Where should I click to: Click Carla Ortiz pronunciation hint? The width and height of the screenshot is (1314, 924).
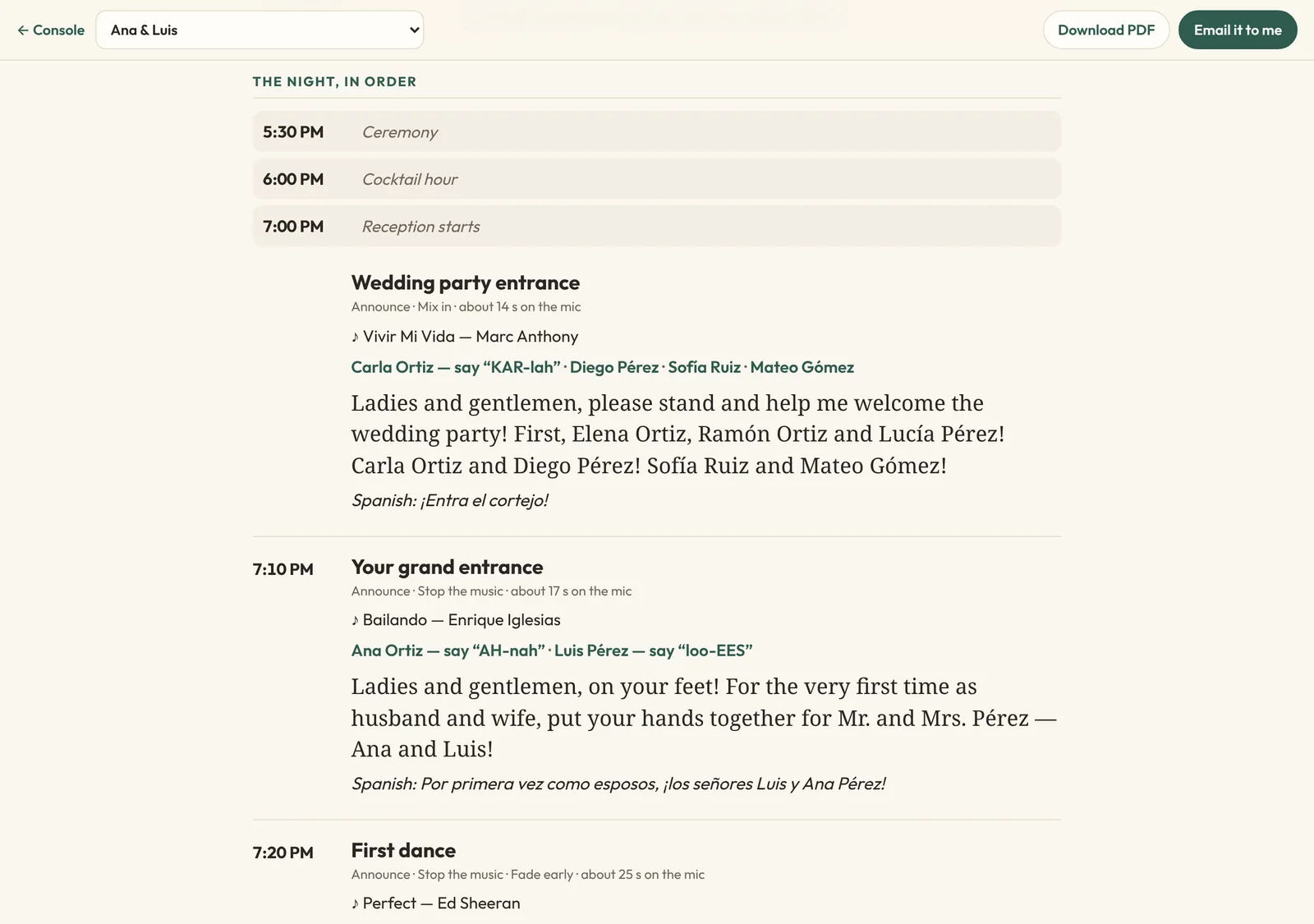pyautogui.click(x=456, y=367)
